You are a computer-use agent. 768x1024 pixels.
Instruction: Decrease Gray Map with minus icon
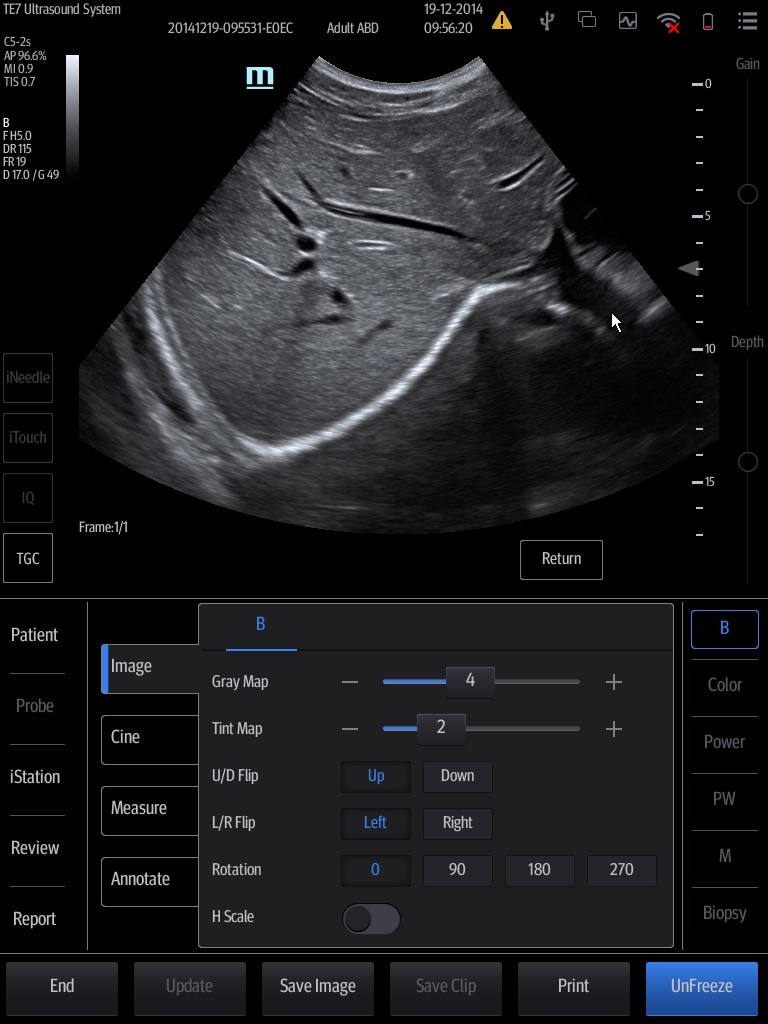pyautogui.click(x=349, y=682)
